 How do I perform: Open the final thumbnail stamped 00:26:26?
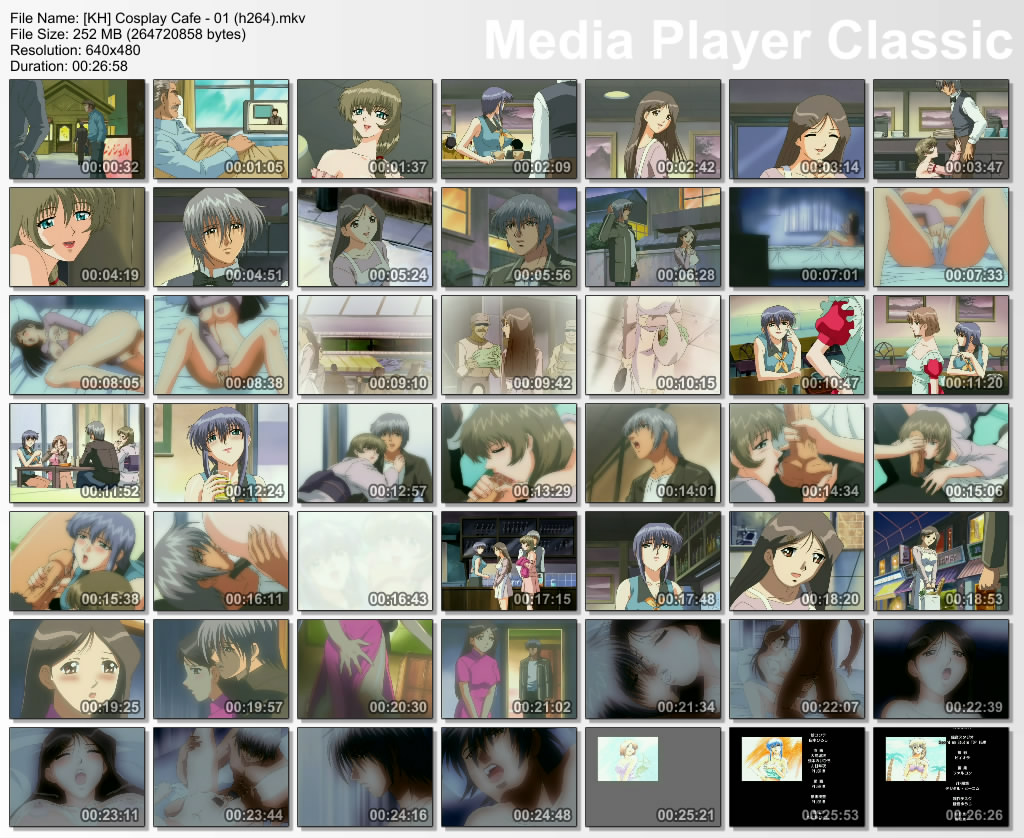pyautogui.click(x=941, y=778)
